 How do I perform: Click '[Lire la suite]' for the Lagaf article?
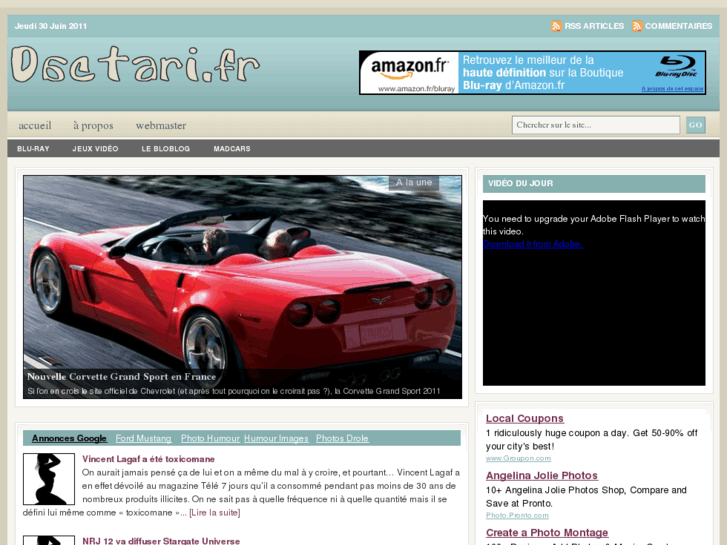point(215,513)
